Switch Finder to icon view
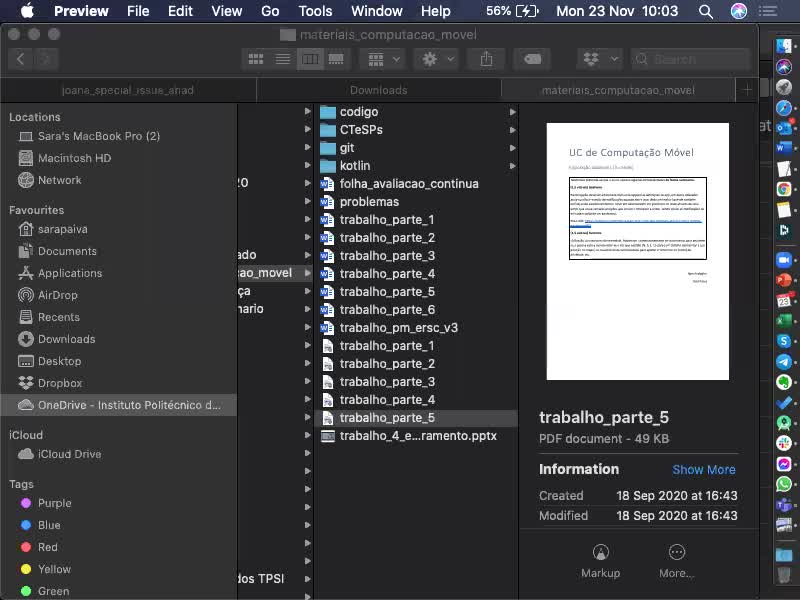 coord(256,59)
